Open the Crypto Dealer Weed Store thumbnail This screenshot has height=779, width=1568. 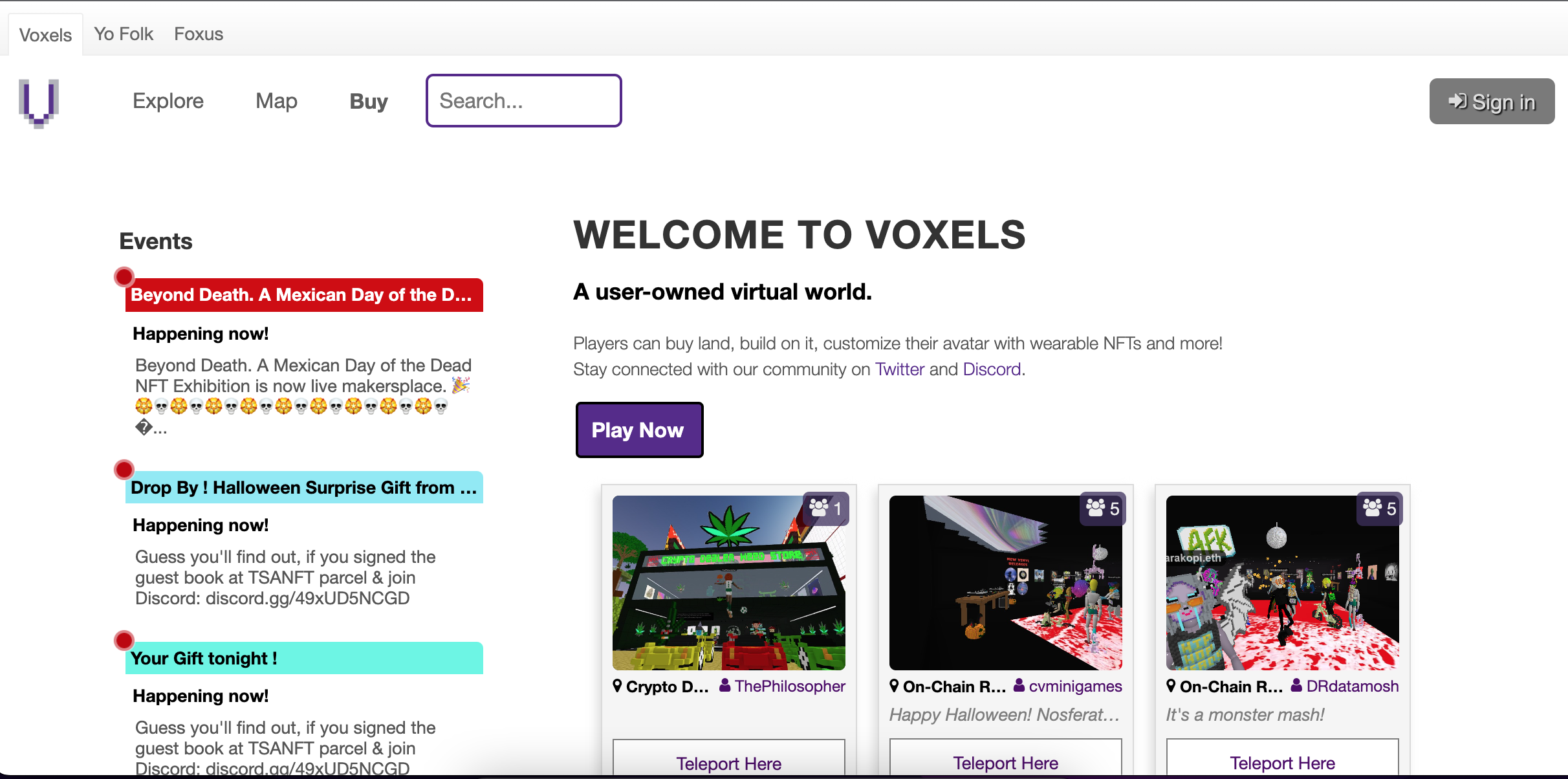728,582
